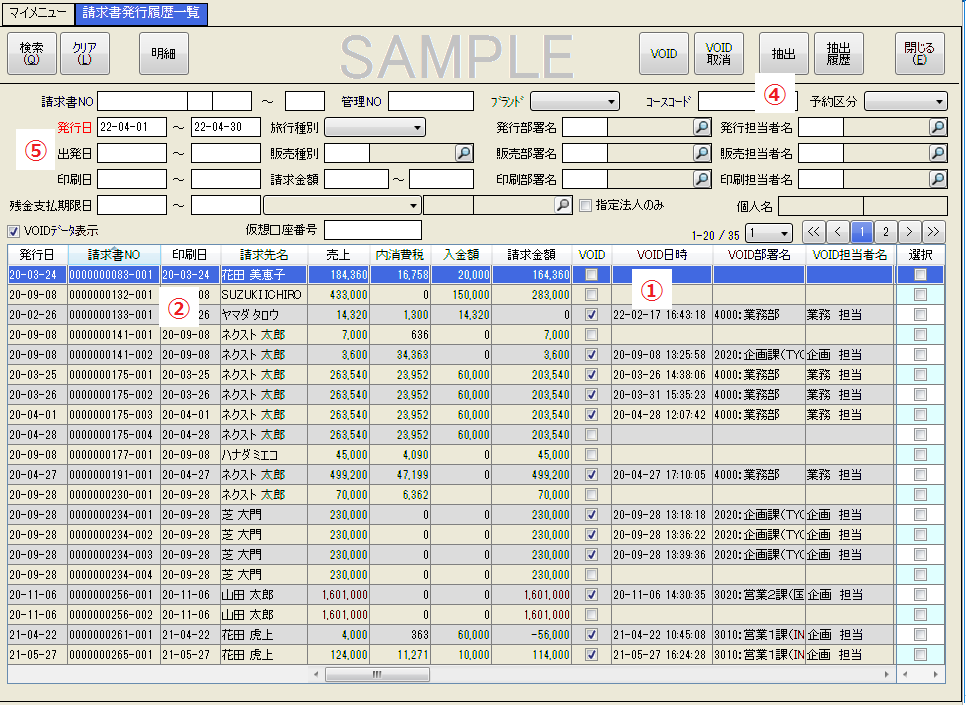
Task: Check VOID box for invoice 0000000177-001
Action: 591,454
